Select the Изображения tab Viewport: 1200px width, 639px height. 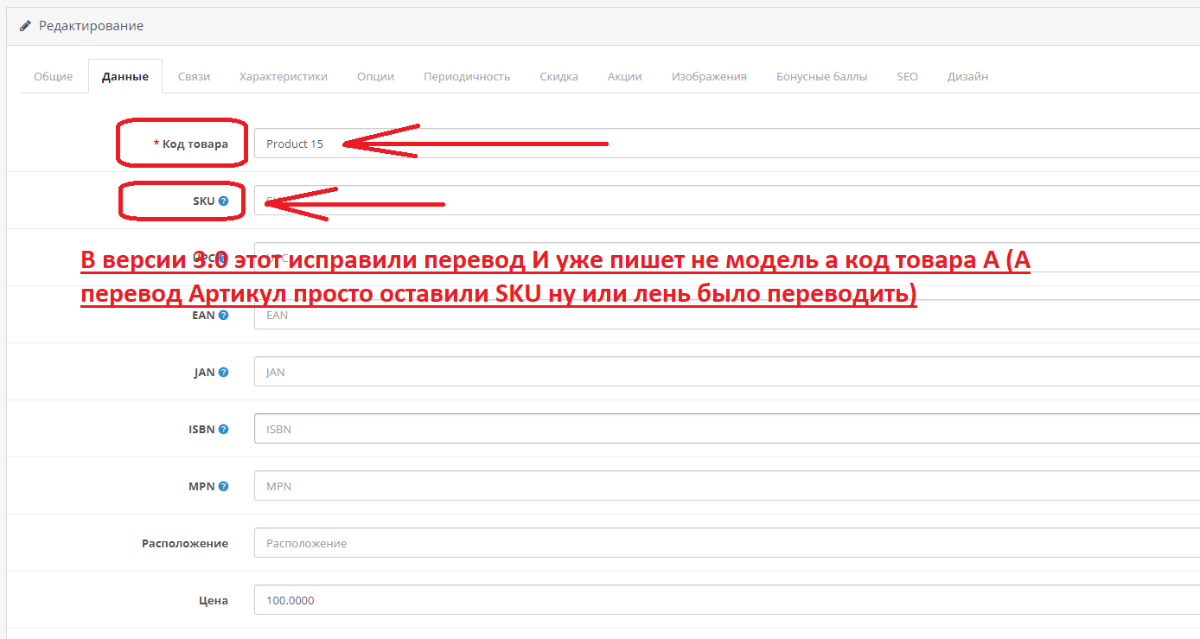click(x=709, y=76)
